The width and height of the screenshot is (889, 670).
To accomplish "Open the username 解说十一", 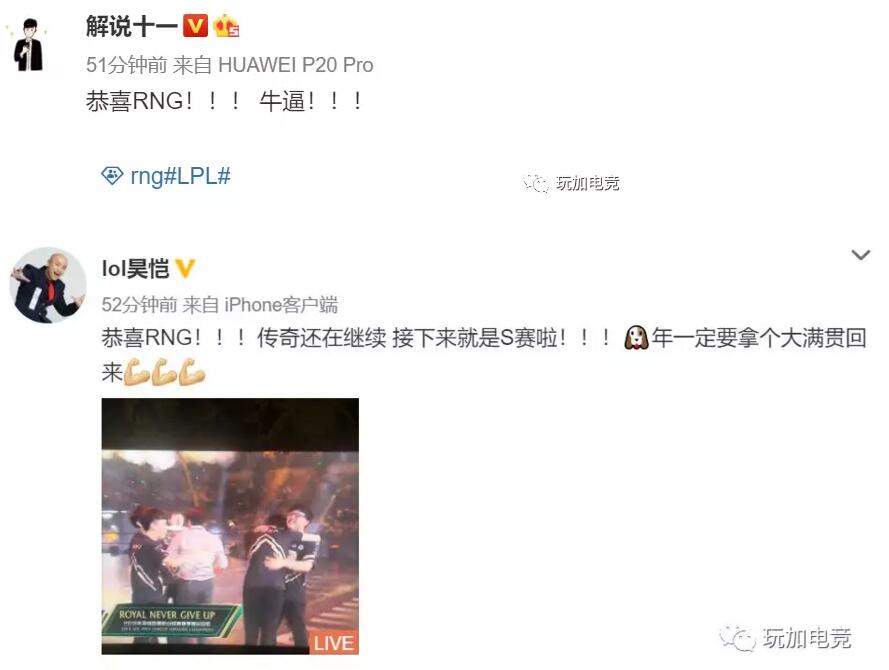I will click(132, 26).
